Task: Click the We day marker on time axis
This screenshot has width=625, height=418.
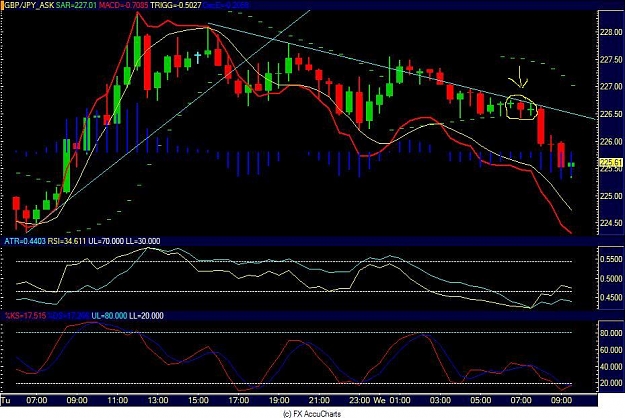Action: tap(379, 400)
